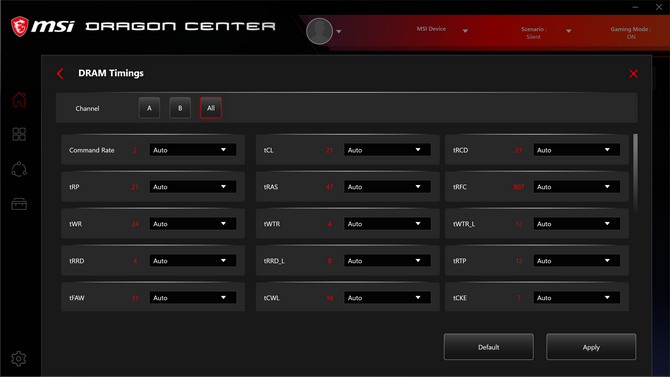Click the DRAM Timings title
Viewport: 670px width, 377px height.
click(x=111, y=73)
